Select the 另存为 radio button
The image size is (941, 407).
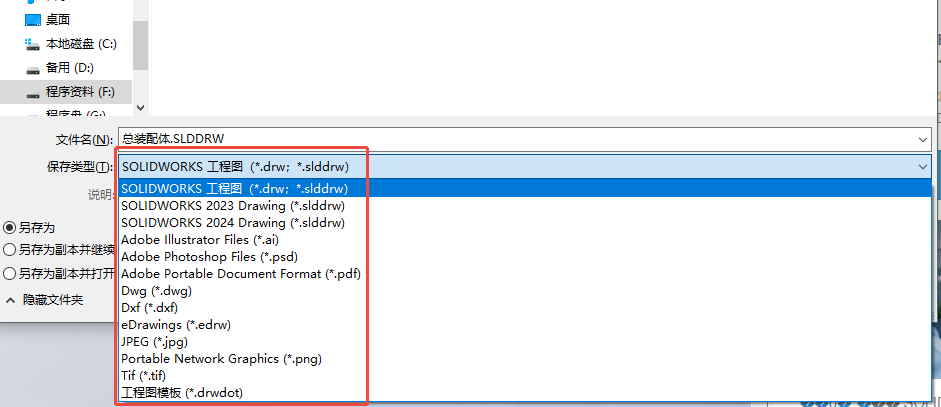click(x=10, y=227)
